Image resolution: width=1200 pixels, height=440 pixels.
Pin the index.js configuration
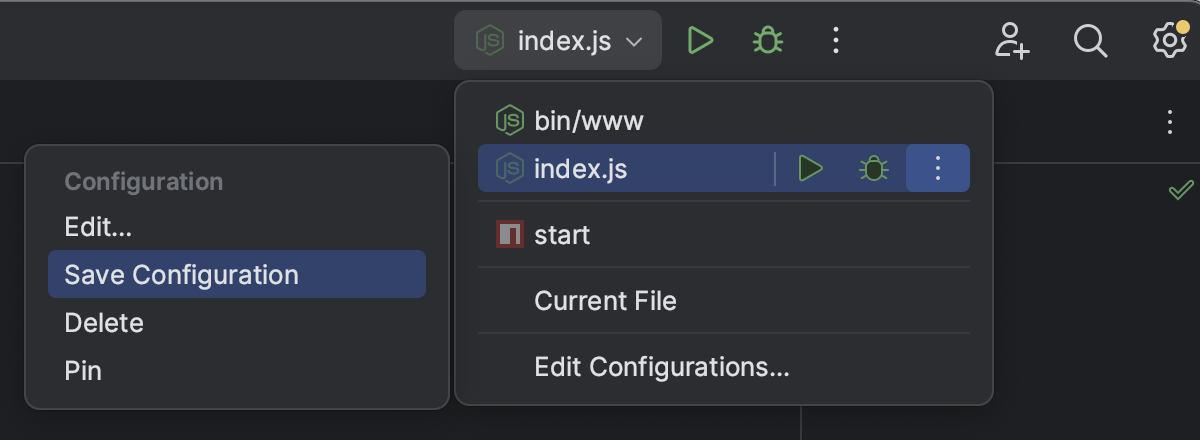tap(83, 371)
